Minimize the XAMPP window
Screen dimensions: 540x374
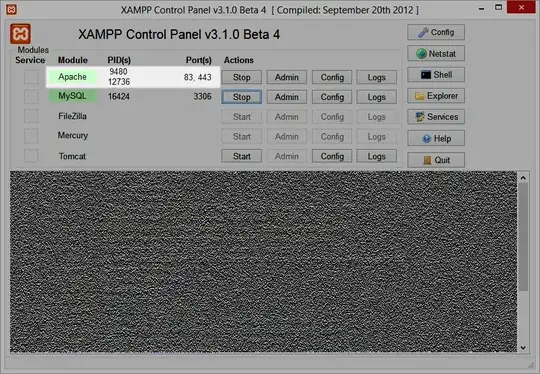pos(481,8)
